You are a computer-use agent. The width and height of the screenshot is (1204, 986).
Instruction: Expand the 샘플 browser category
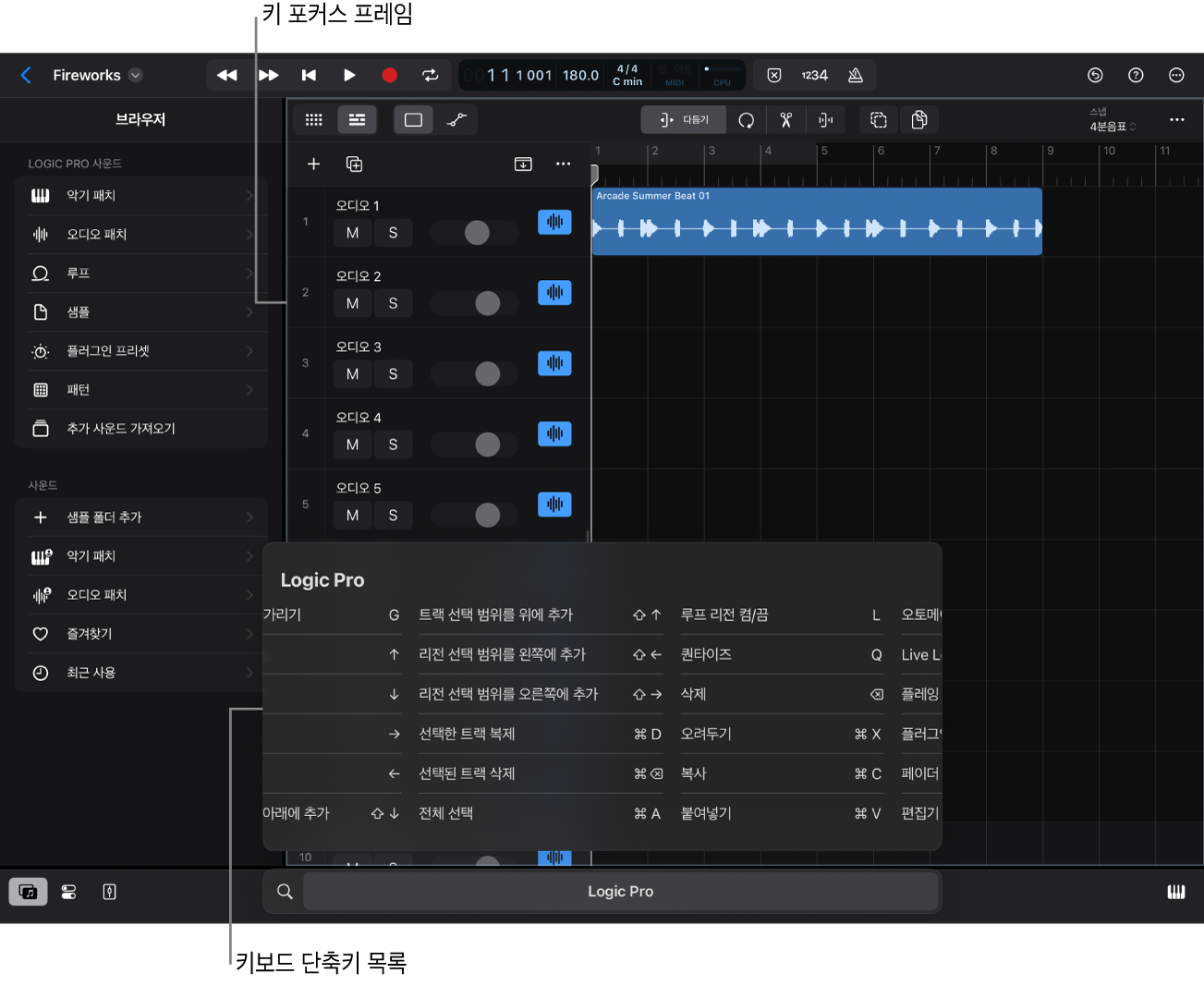[x=141, y=312]
